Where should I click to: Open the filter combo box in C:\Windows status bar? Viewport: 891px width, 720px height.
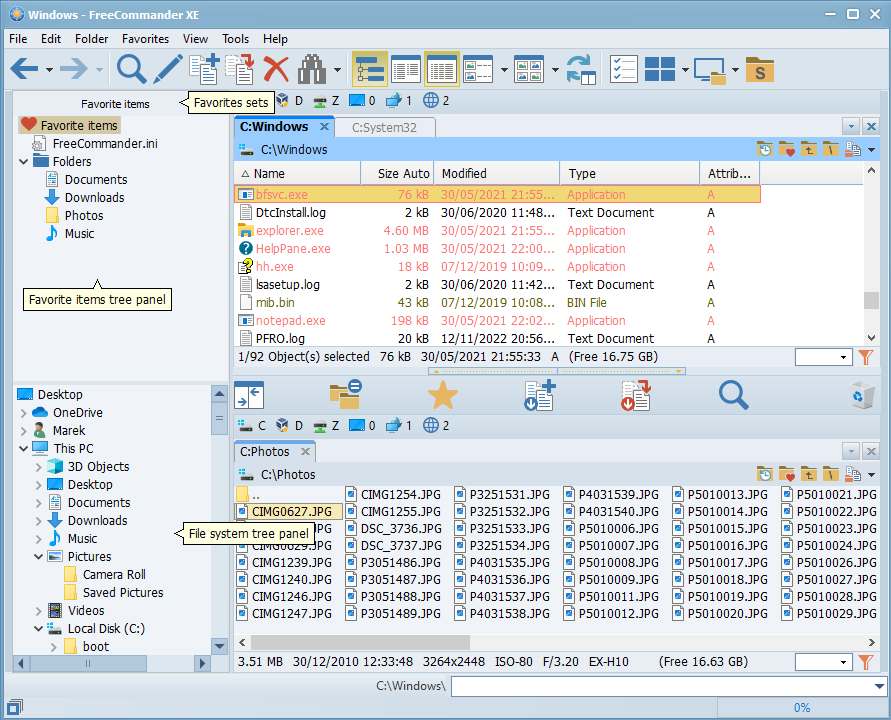pyautogui.click(x=823, y=357)
